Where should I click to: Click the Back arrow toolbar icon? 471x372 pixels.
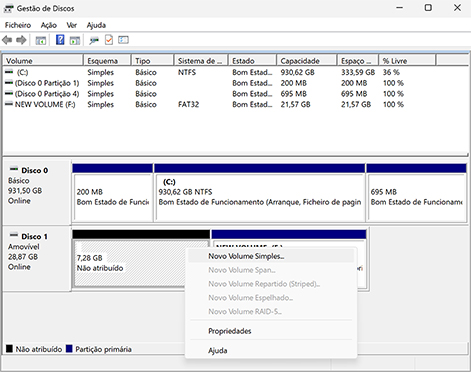(x=7, y=40)
